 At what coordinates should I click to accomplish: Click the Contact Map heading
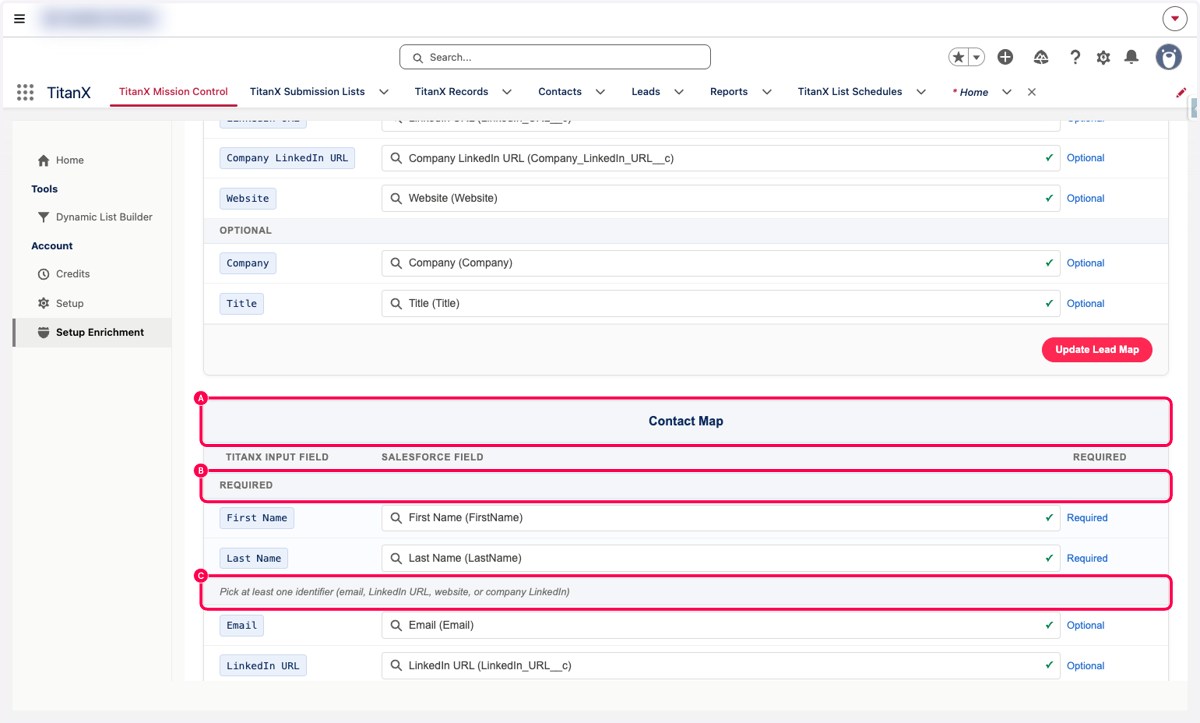pyautogui.click(x=686, y=421)
